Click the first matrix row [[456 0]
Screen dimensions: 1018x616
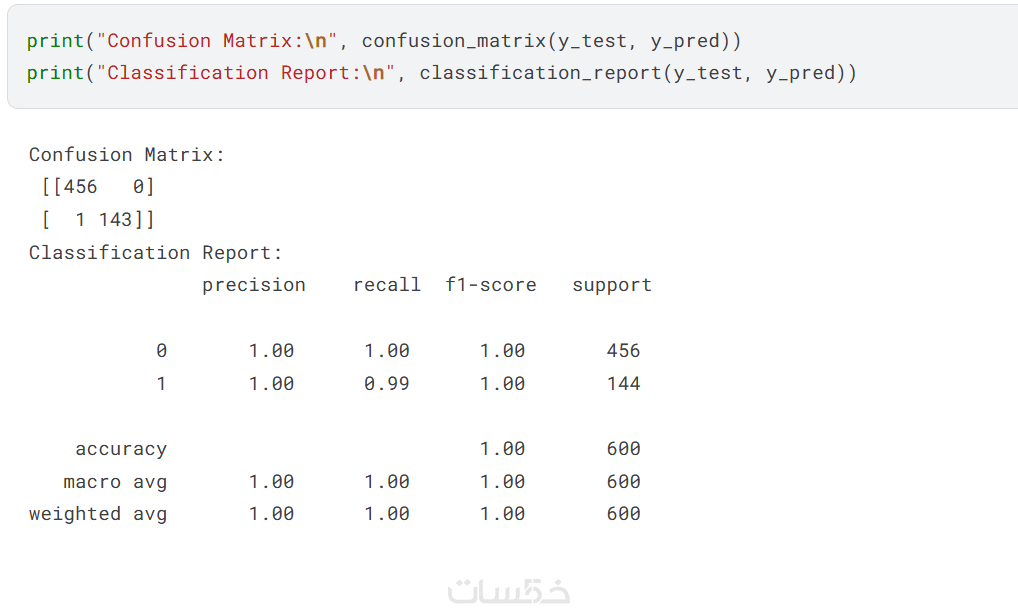click(98, 187)
